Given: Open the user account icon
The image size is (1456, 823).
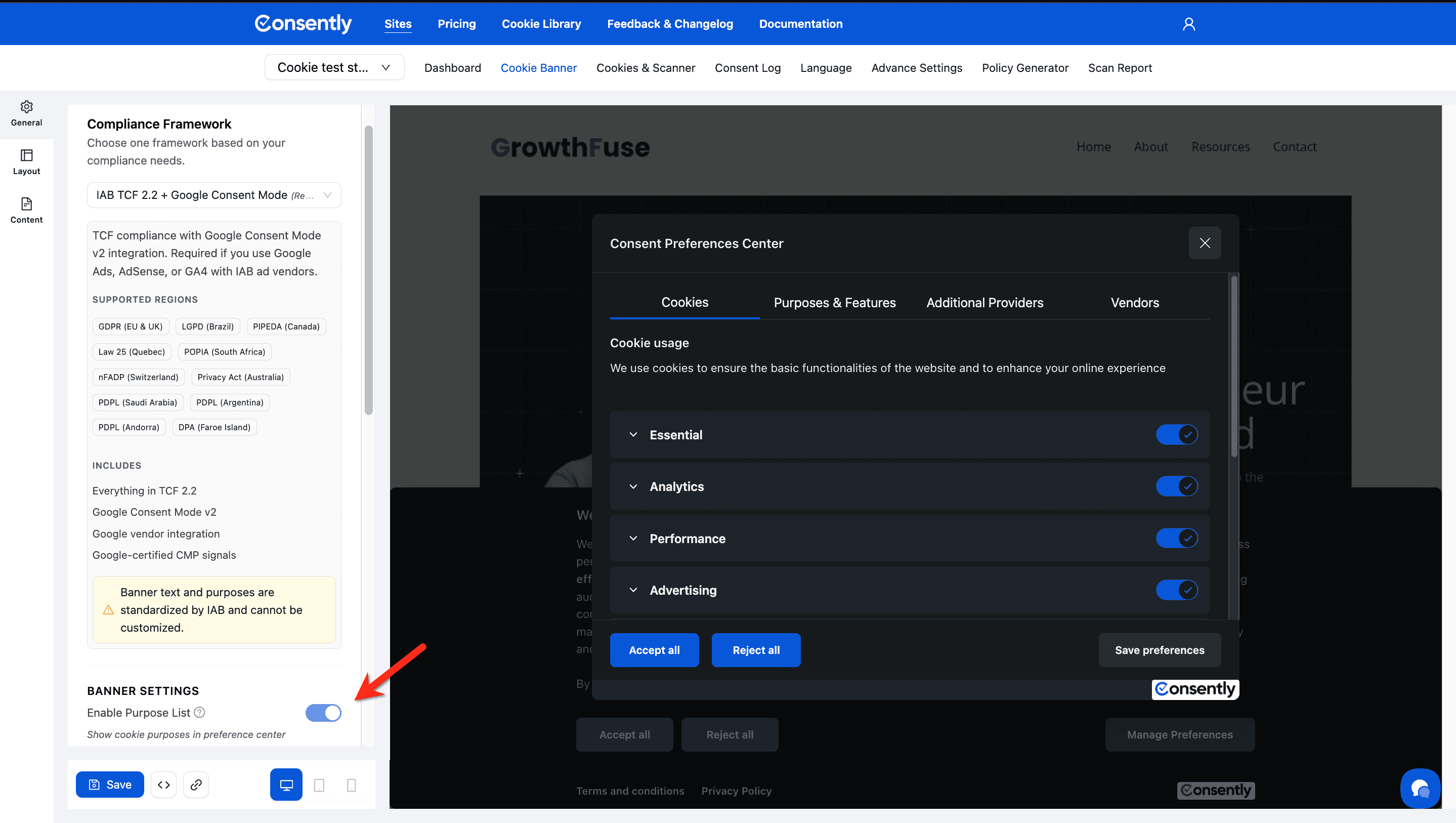Looking at the screenshot, I should click(x=1189, y=24).
